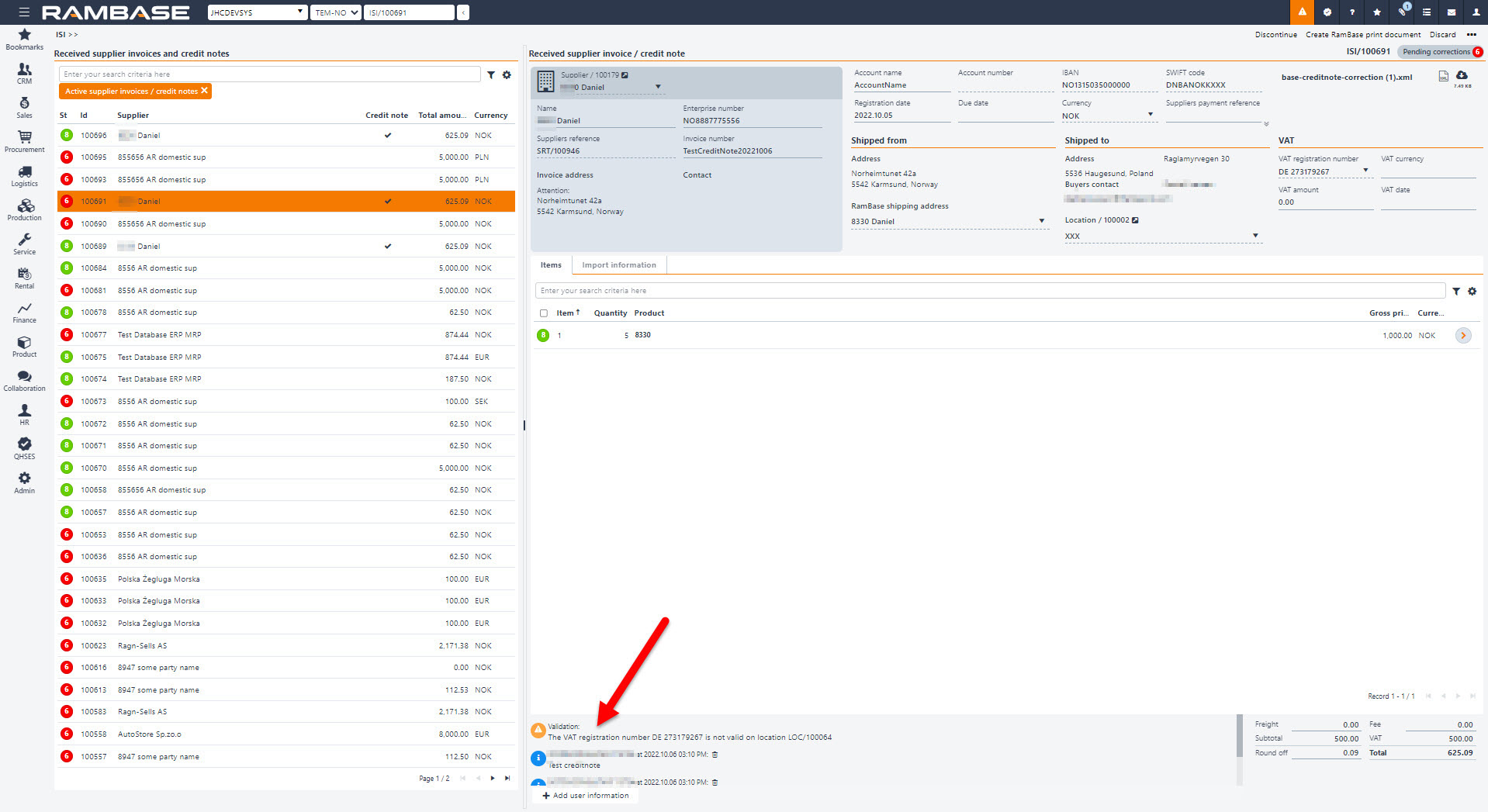Switch to the Import information tab
This screenshot has width=1488, height=812.
coord(618,265)
